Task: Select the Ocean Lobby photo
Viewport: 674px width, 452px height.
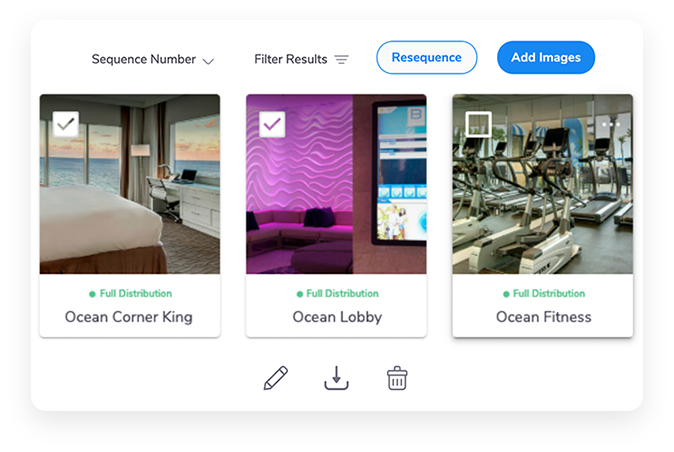Action: (336, 184)
